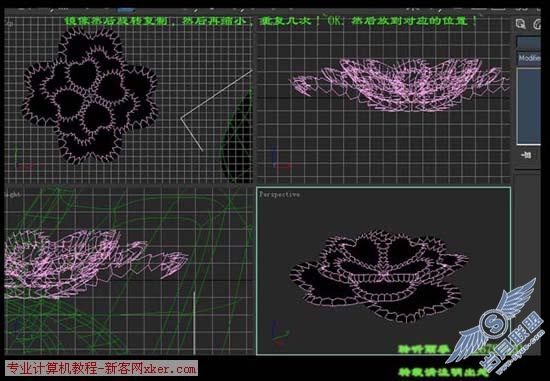
Task: Open the Perspective viewport label menu
Action: (280, 194)
